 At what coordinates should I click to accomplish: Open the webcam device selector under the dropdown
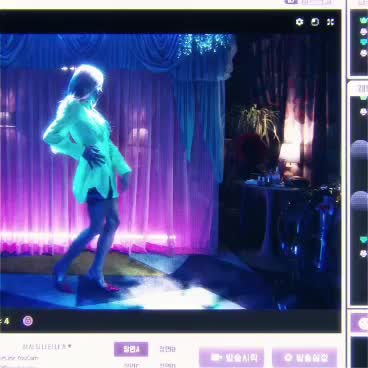tap(19, 358)
